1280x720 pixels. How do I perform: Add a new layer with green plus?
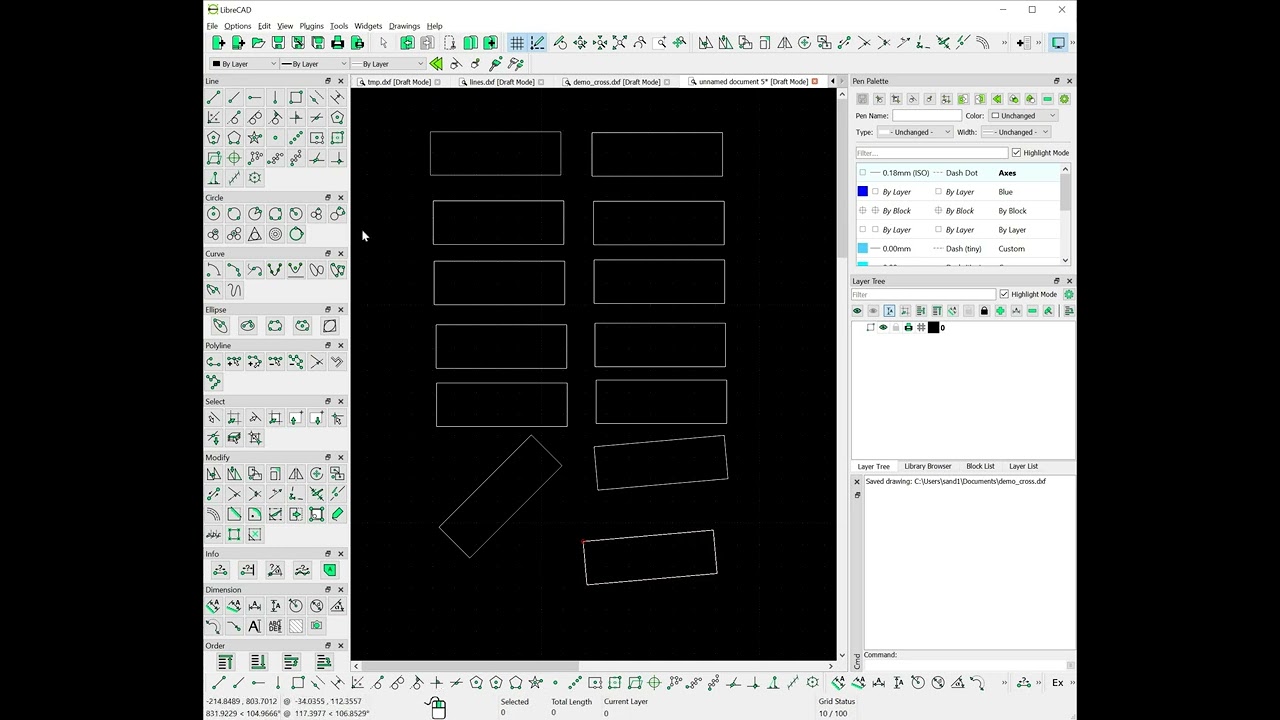[x=1000, y=311]
